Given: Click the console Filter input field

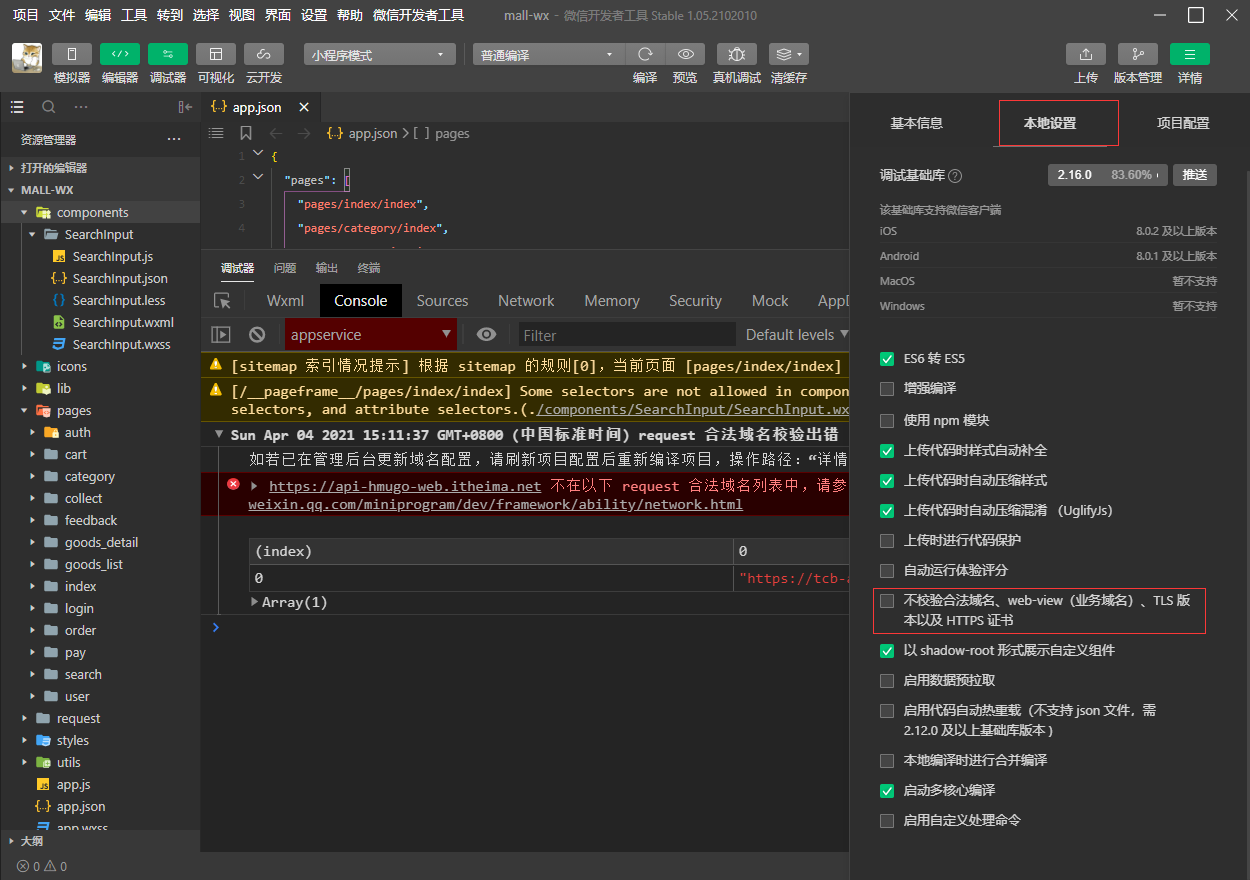Looking at the screenshot, I should tap(627, 335).
